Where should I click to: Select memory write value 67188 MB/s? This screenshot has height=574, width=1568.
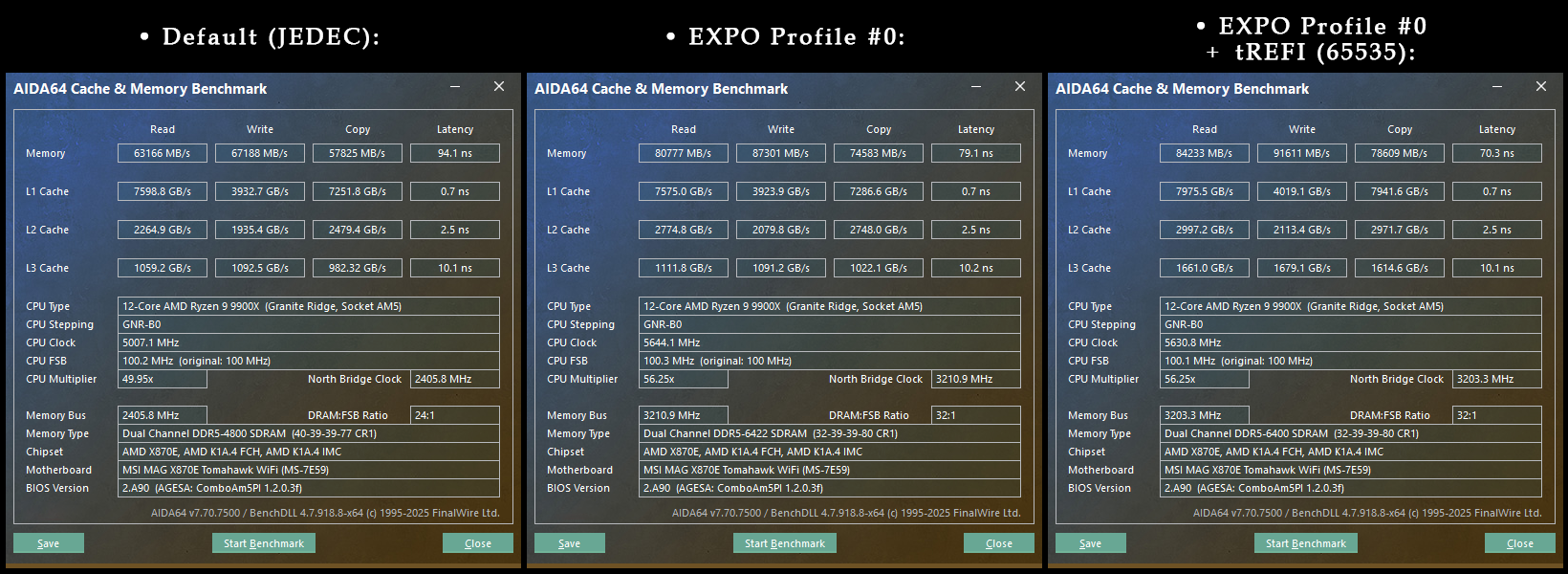[260, 153]
